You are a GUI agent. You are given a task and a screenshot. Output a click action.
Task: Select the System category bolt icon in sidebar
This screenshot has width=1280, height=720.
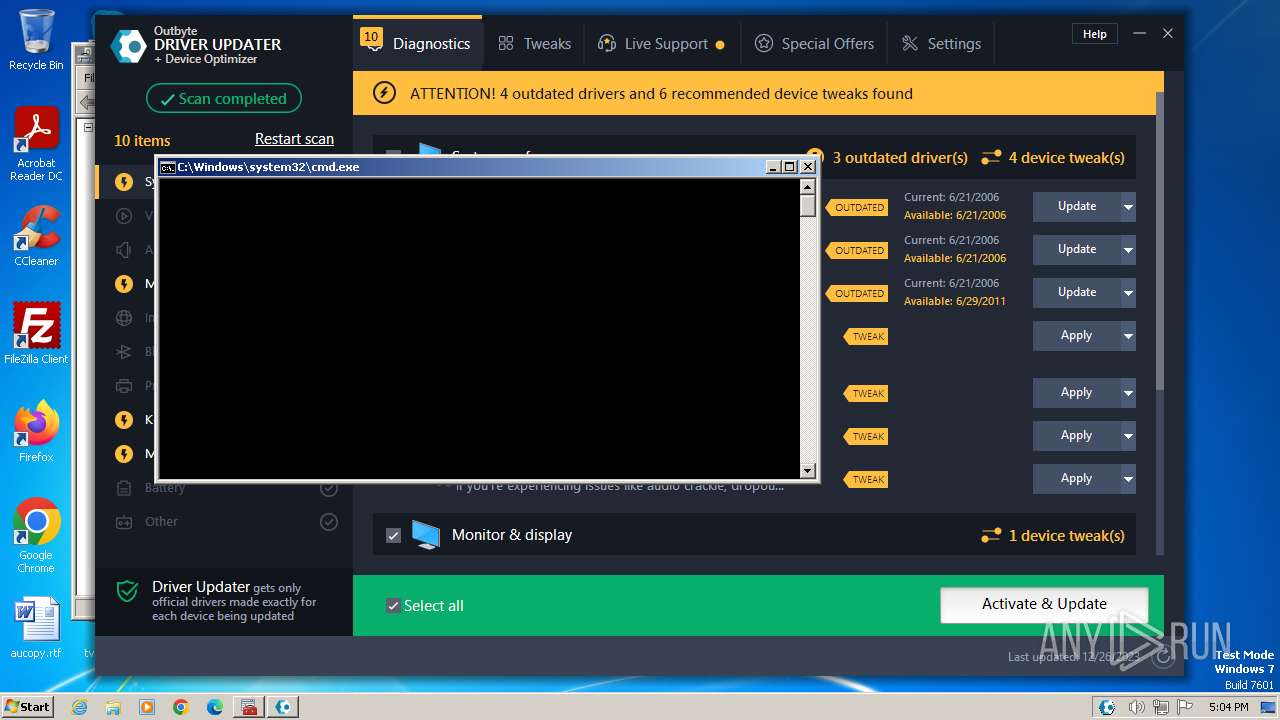[124, 182]
